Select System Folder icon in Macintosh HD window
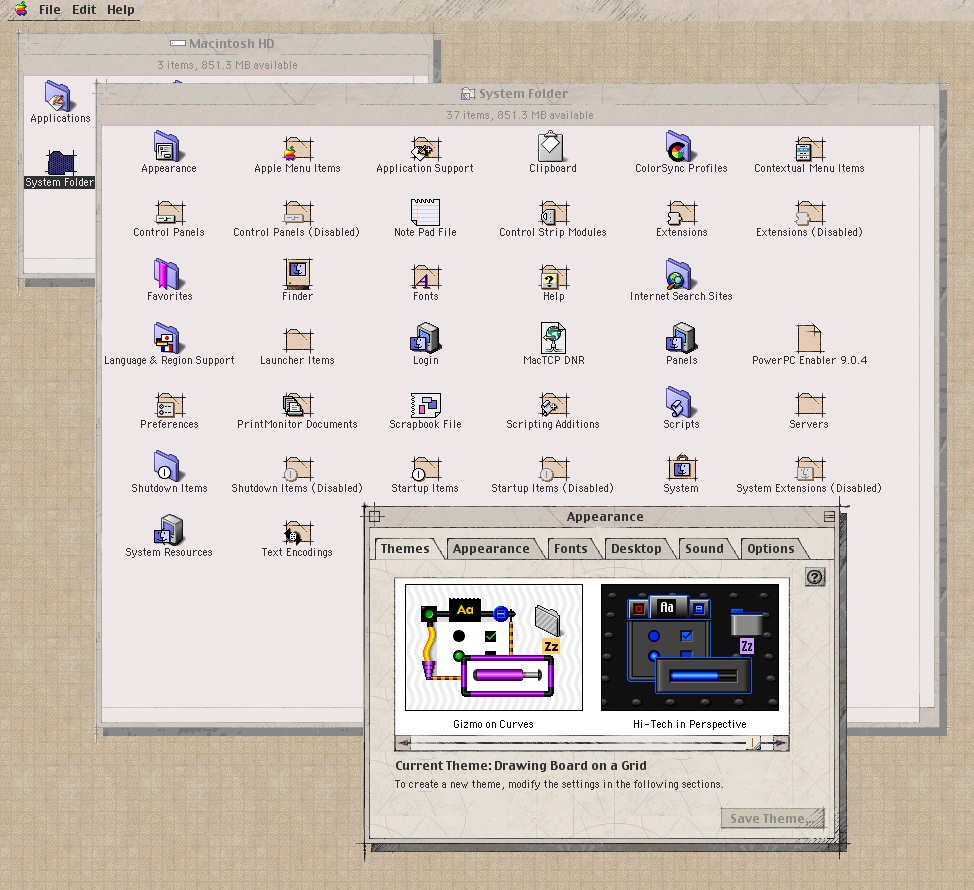Viewport: 974px width, 890px height. click(61, 162)
